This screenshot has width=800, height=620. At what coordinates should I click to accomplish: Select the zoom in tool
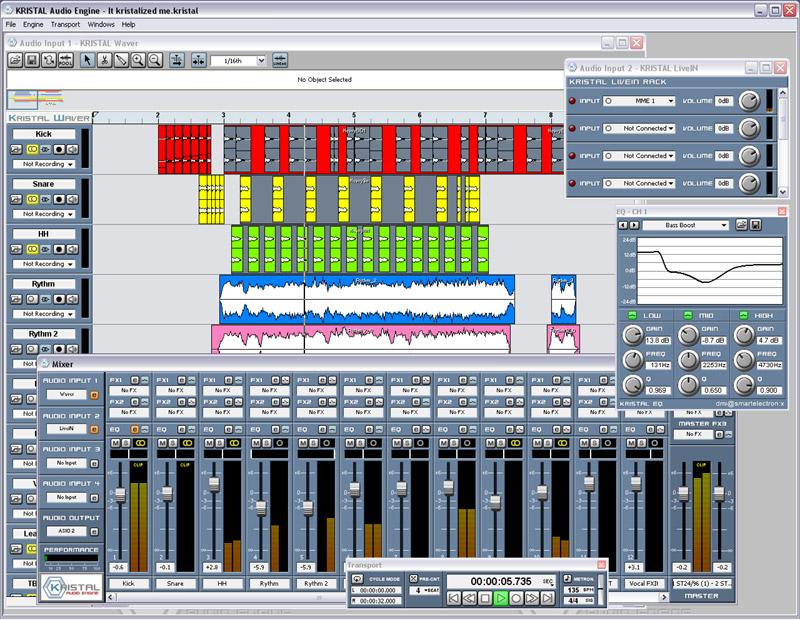coord(138,60)
